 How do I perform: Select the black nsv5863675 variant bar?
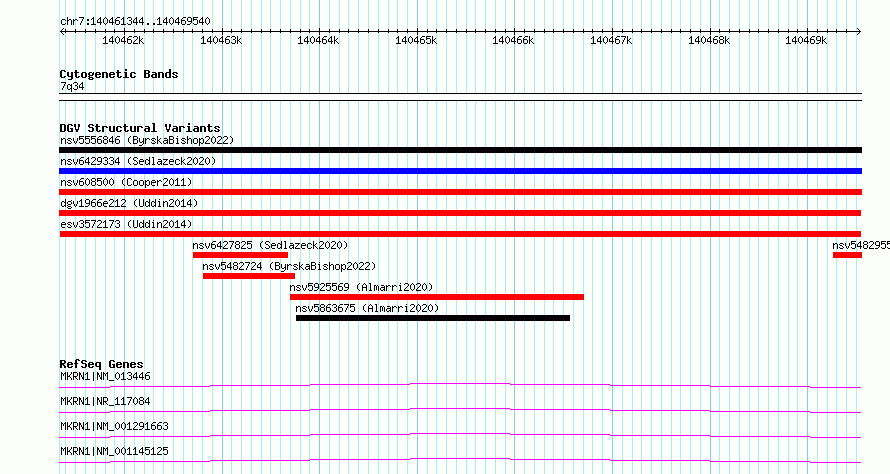click(433, 318)
